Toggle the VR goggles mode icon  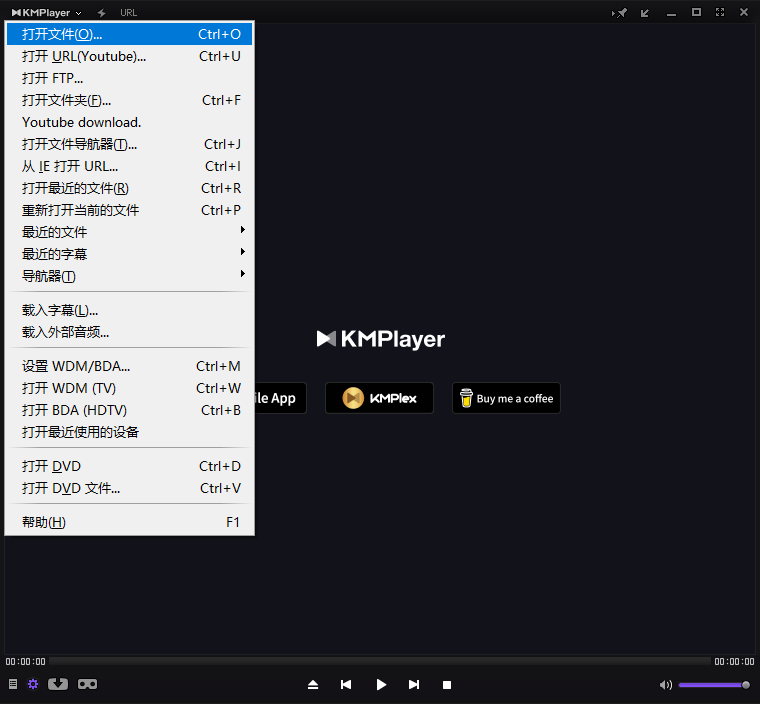coord(88,684)
